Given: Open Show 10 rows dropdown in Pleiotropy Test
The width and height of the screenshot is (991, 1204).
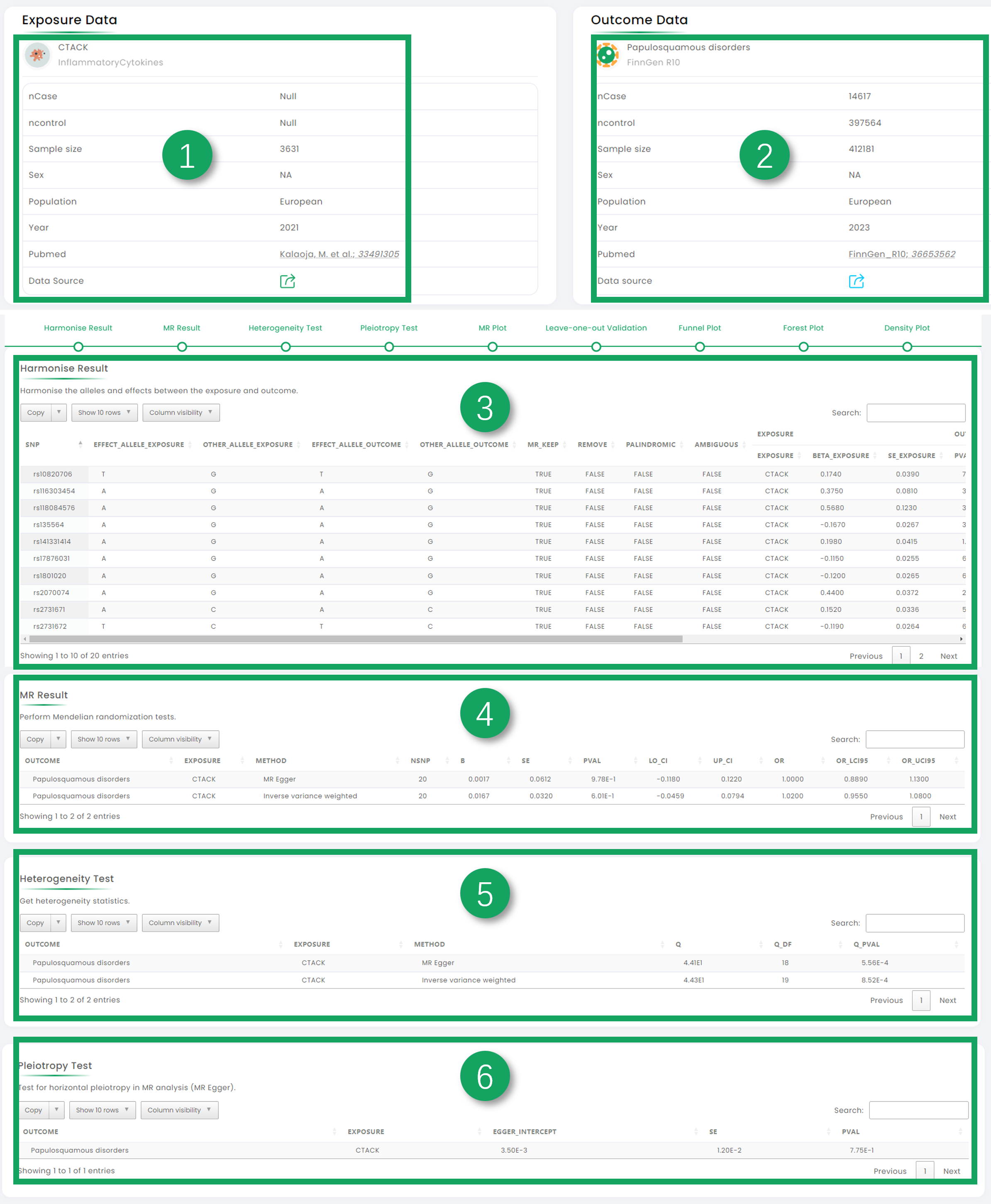Looking at the screenshot, I should click(103, 1110).
